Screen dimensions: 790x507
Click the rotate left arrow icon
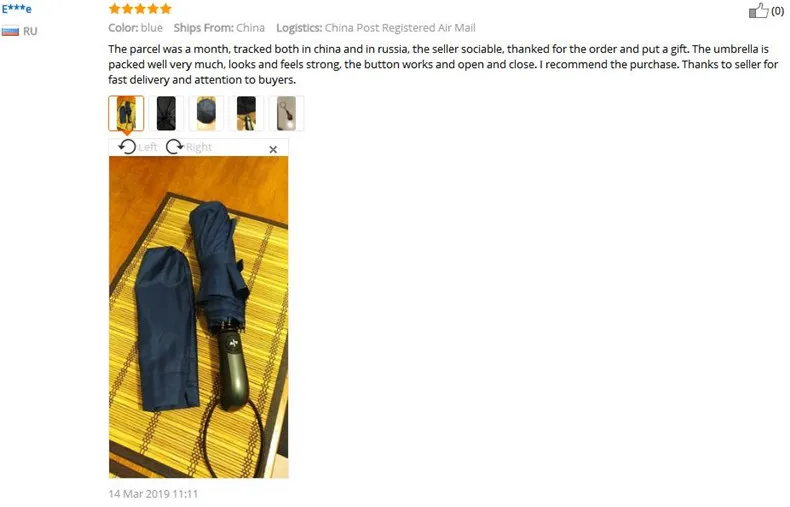click(127, 147)
